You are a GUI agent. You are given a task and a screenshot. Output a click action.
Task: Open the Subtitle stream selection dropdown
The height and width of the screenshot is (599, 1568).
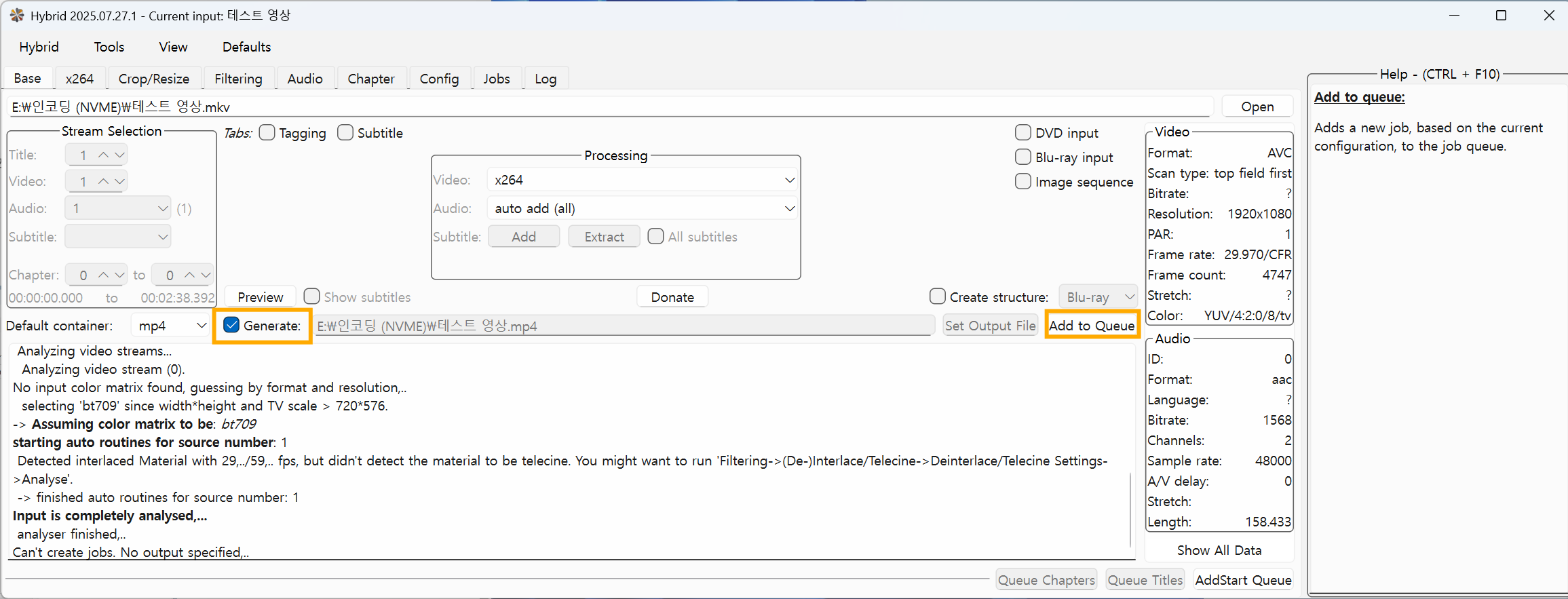click(x=117, y=237)
